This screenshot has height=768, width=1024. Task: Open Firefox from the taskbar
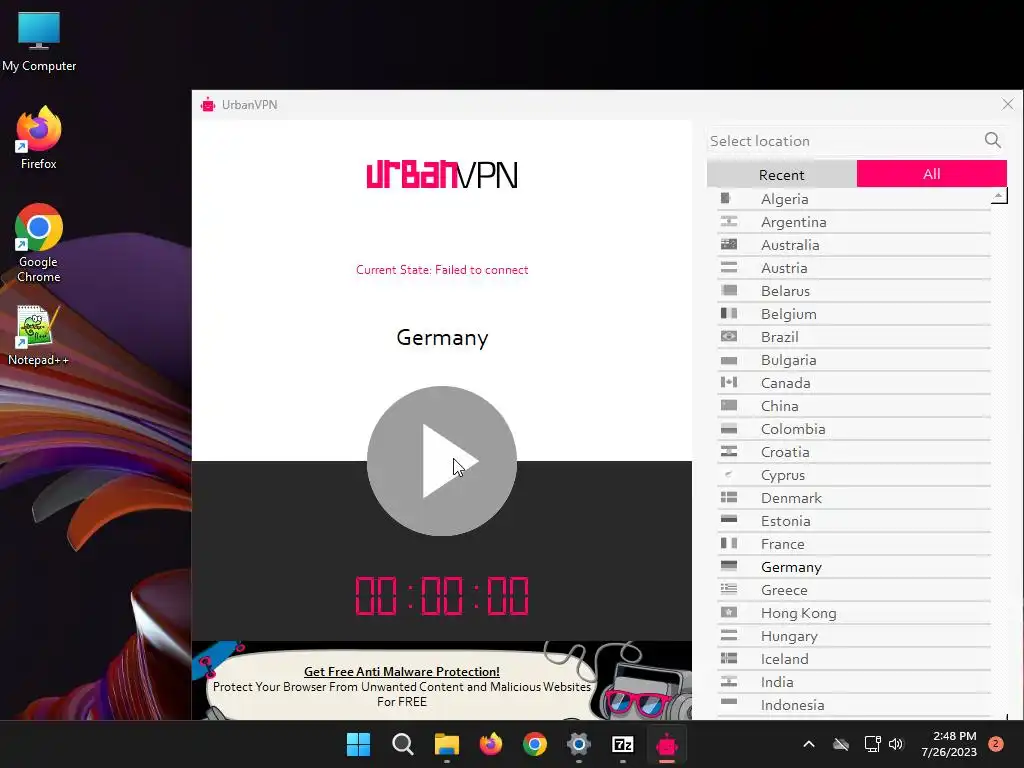[490, 744]
